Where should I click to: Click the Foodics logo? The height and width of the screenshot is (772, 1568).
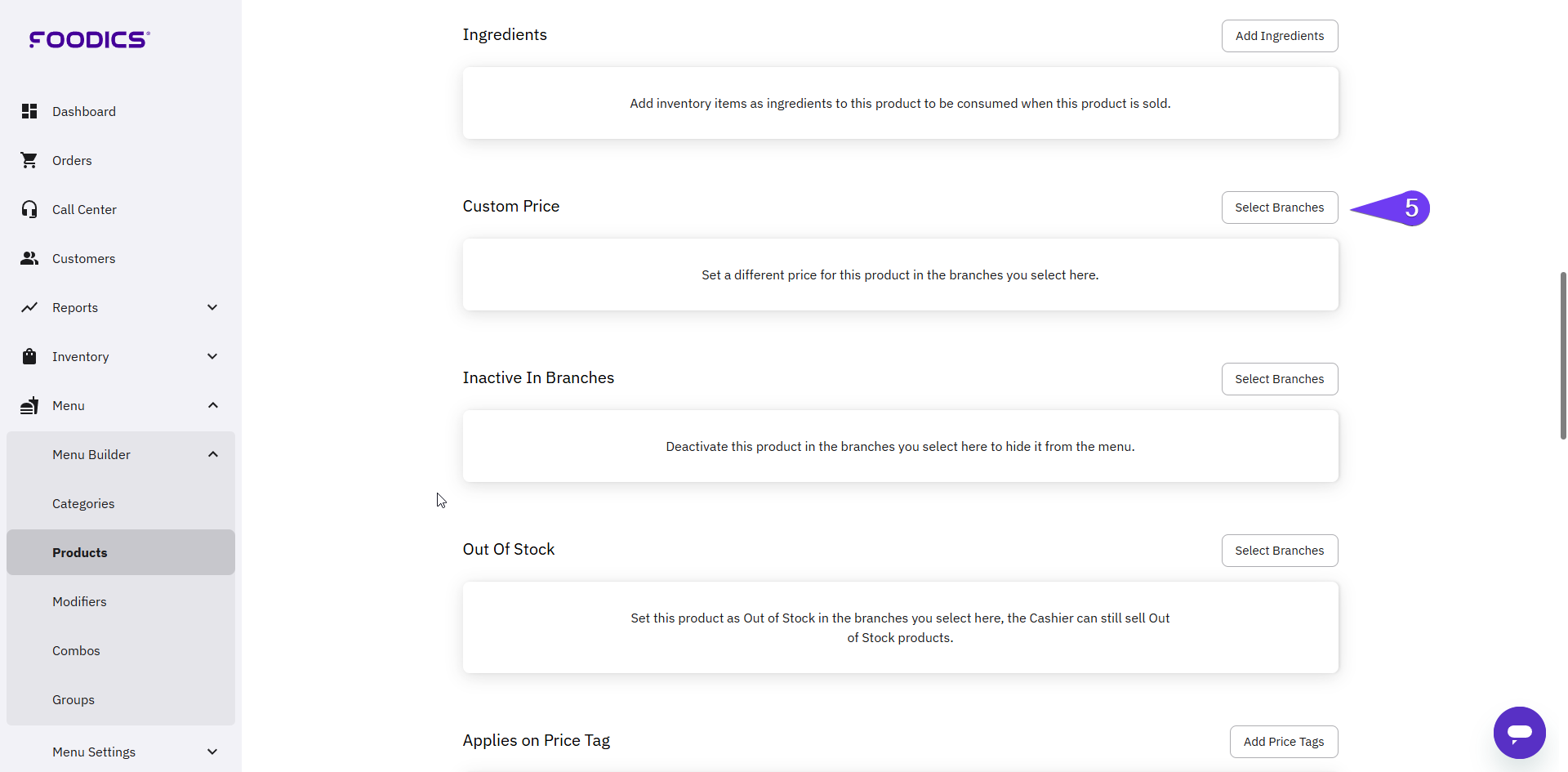click(89, 39)
